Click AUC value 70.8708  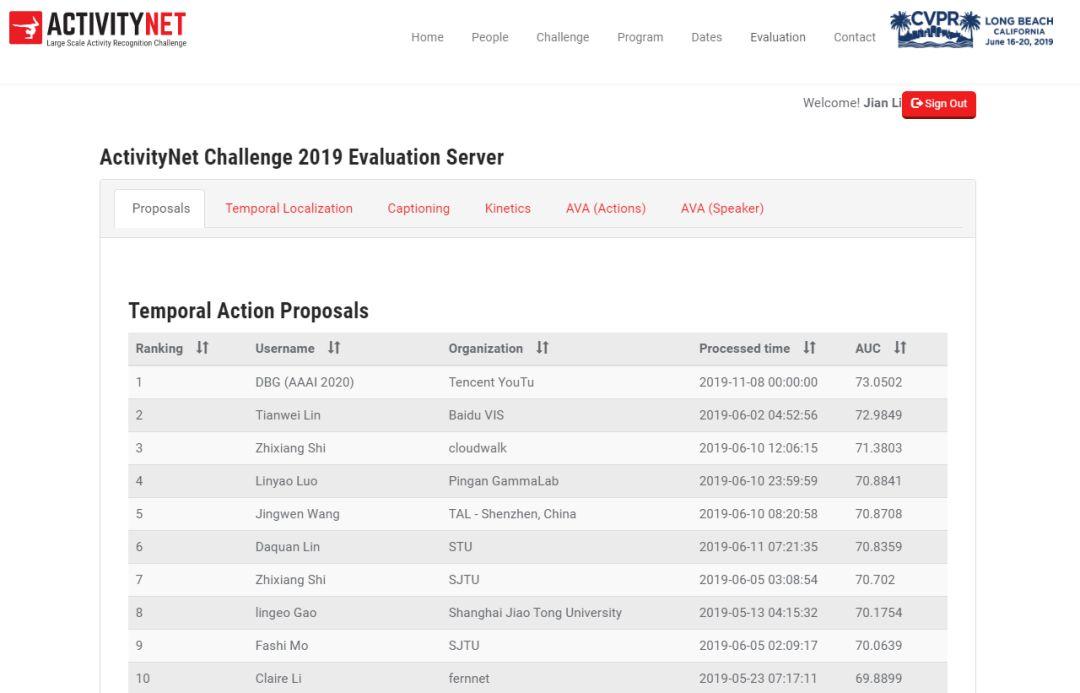(878, 514)
